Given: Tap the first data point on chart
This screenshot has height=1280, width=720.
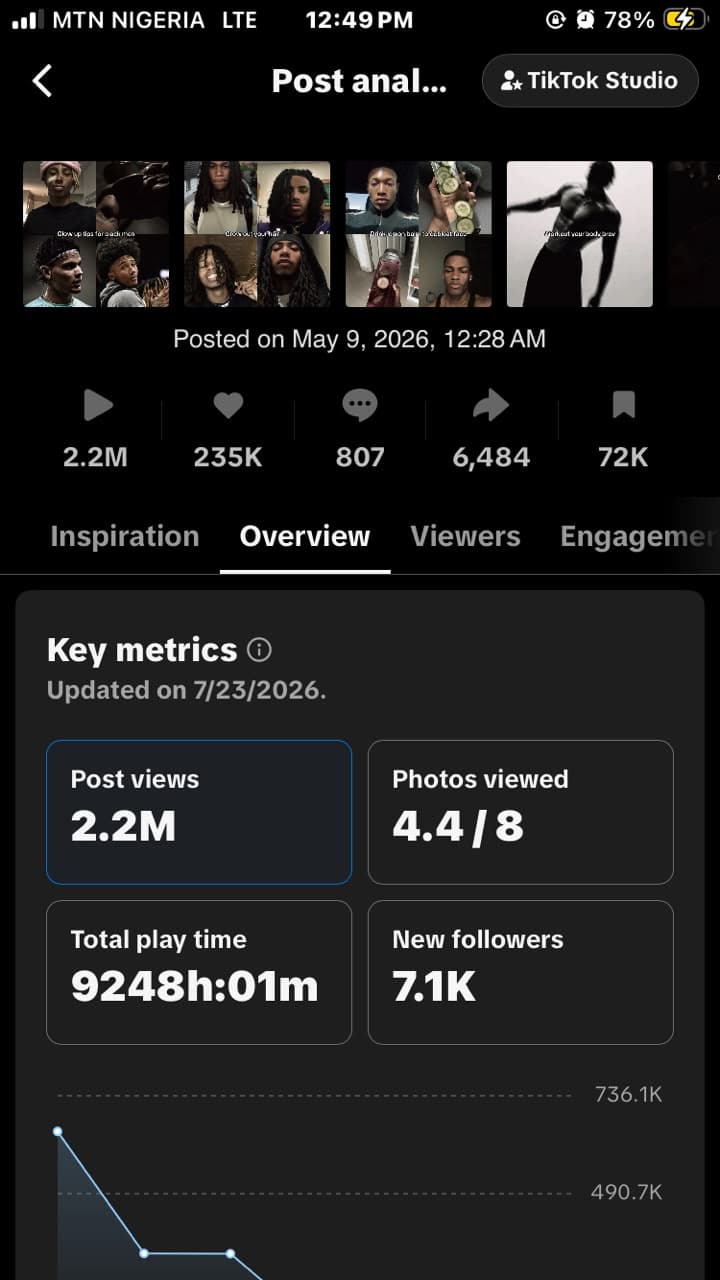Looking at the screenshot, I should pos(58,1131).
